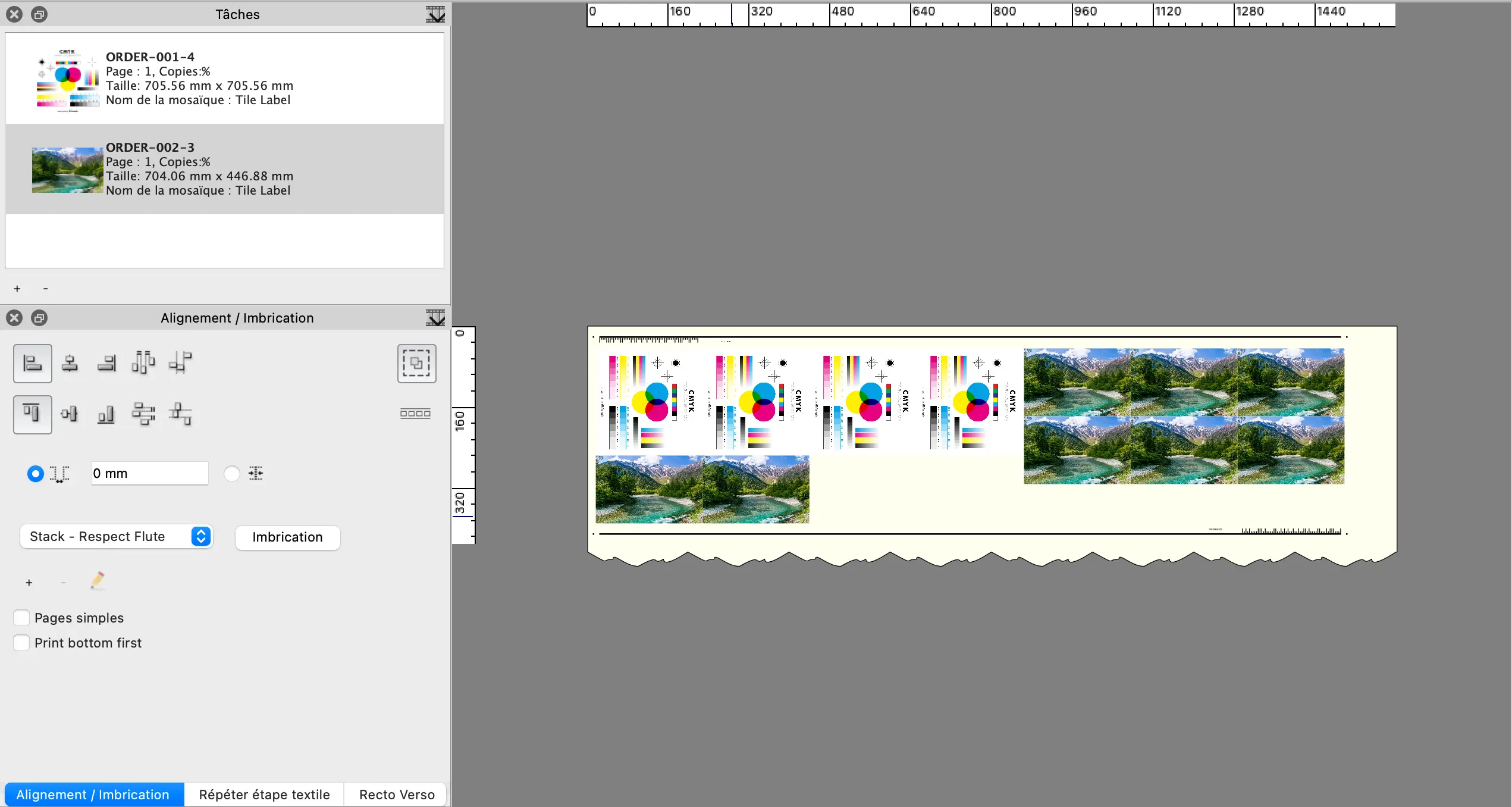
Task: Close the Alignement / Imbrication panel
Action: (15, 318)
